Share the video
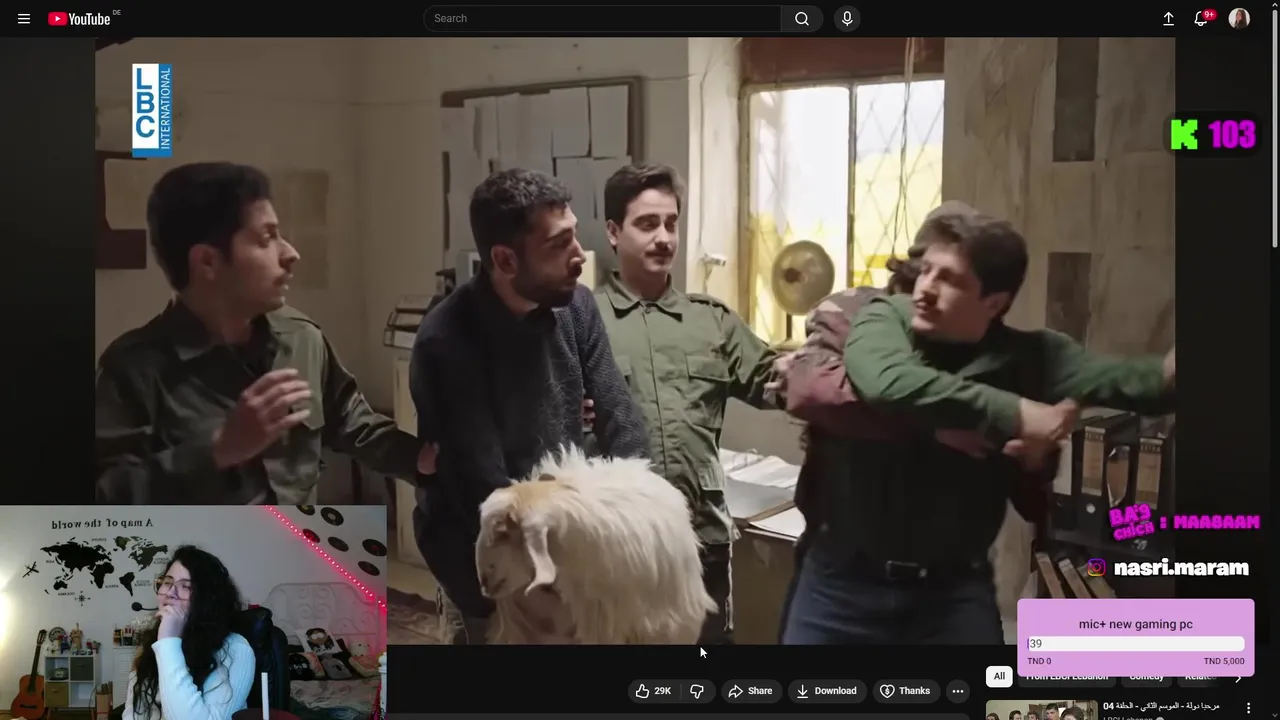1280x720 pixels. (750, 691)
